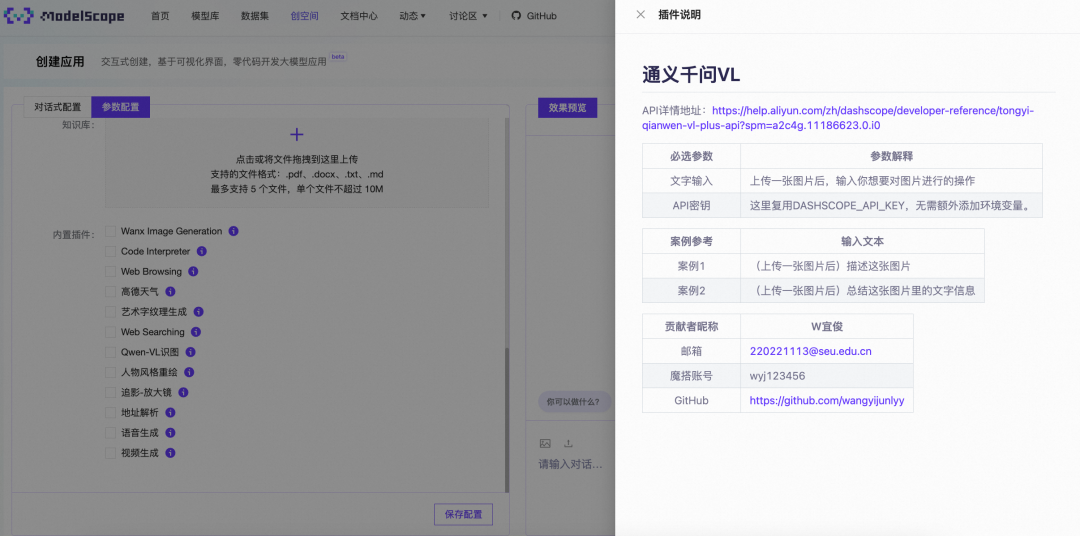Image resolution: width=1080 pixels, height=536 pixels.
Task: Go to 首页 in the navigation bar
Action: point(160,16)
